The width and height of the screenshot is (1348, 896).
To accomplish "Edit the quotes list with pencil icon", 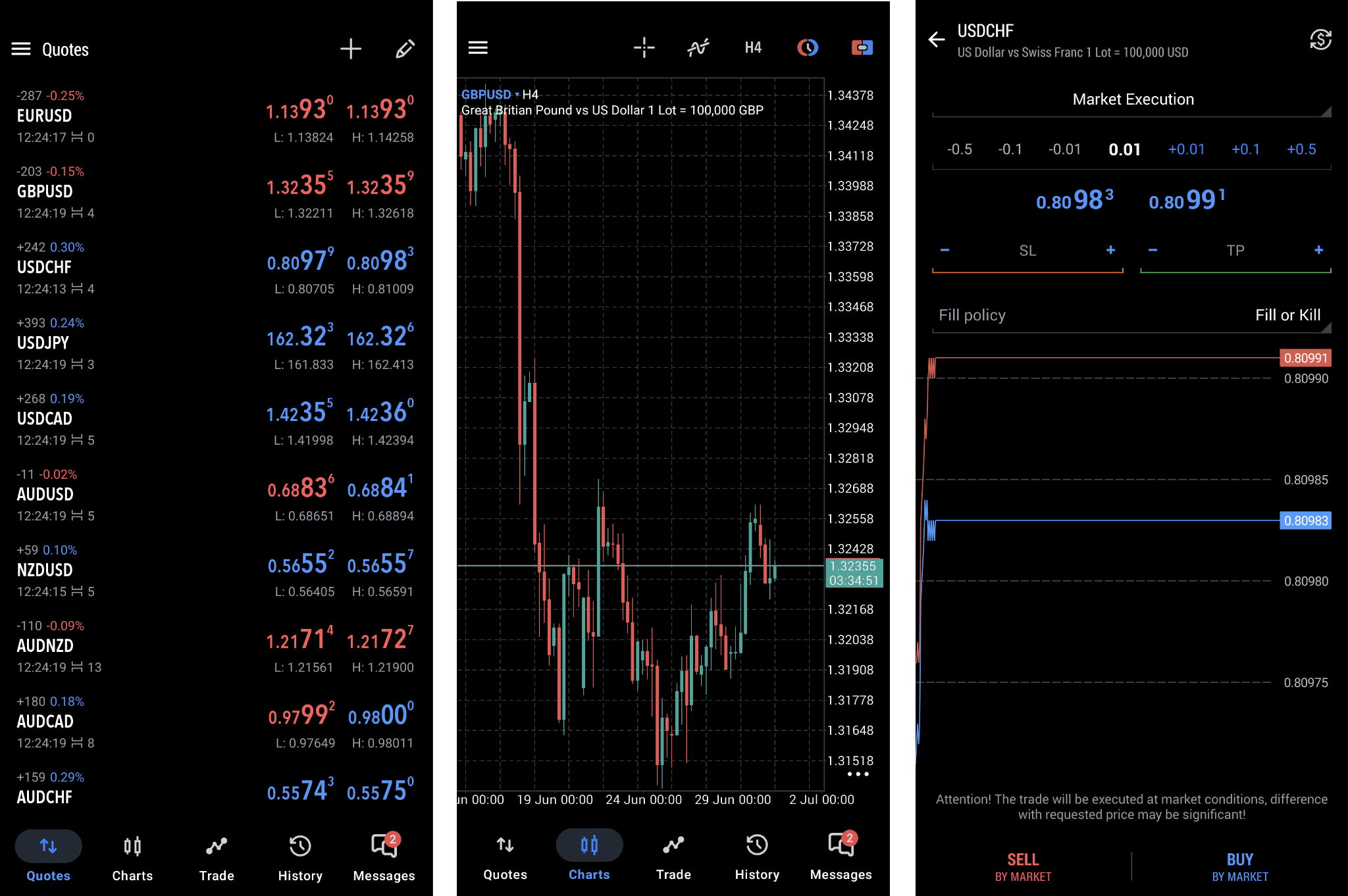I will 405,49.
